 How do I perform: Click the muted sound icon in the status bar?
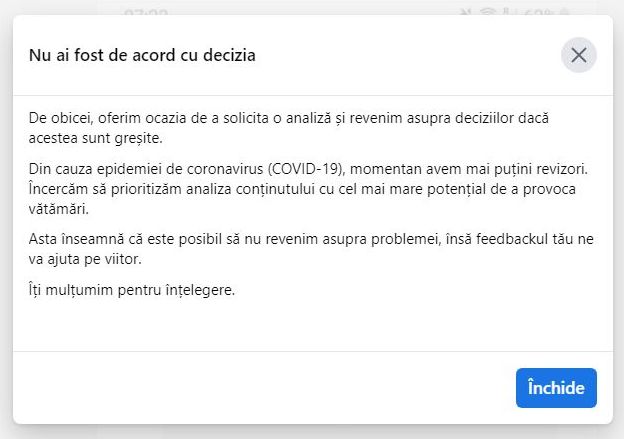[464, 14]
